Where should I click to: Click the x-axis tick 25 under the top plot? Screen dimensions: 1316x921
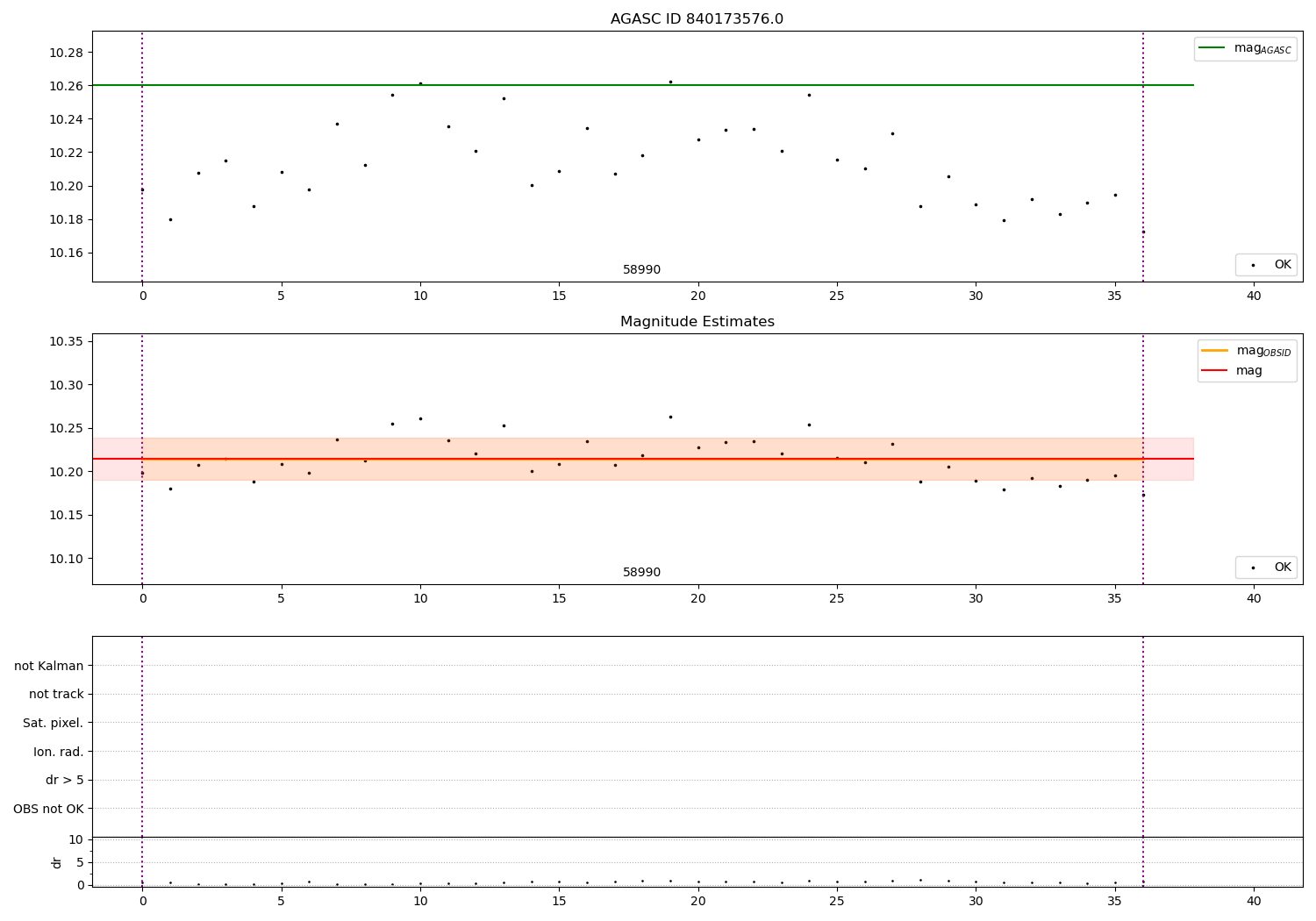pos(837,296)
